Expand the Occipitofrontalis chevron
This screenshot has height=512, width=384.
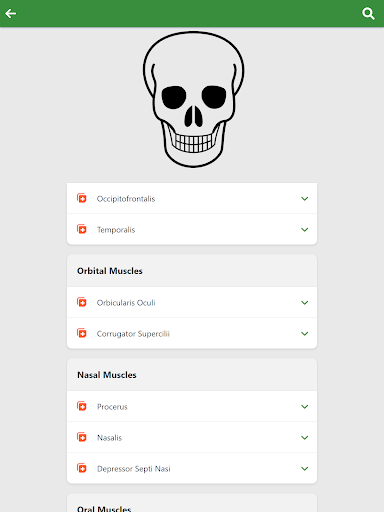coord(305,199)
